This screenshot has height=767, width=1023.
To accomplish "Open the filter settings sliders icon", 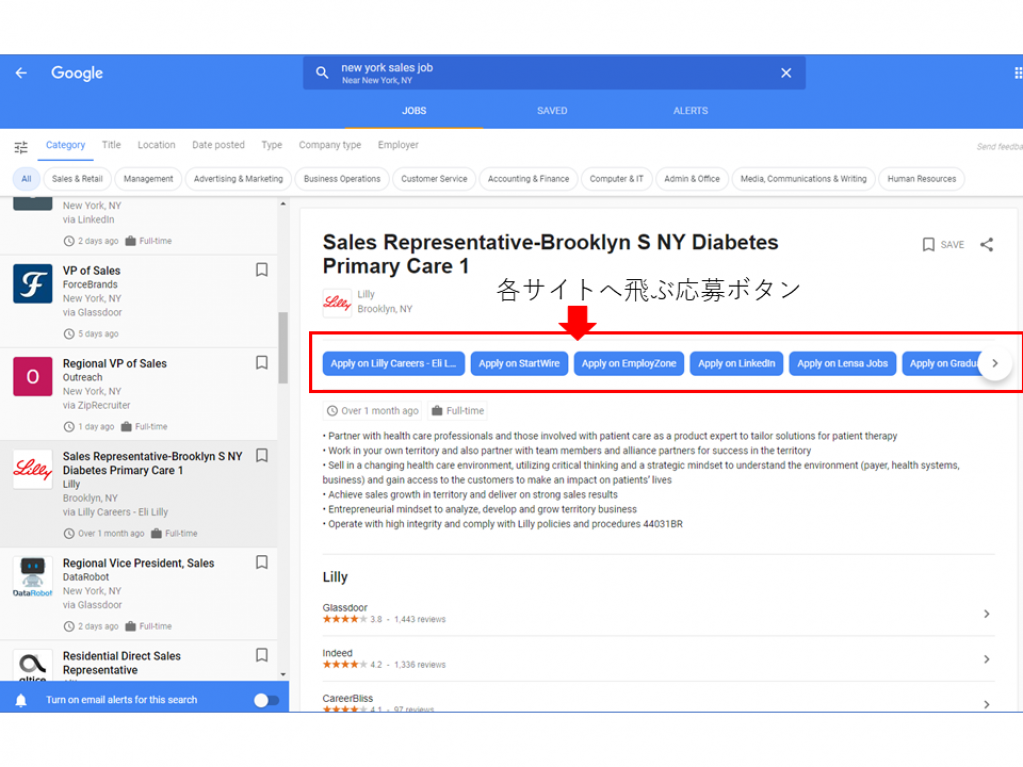I will coord(21,147).
